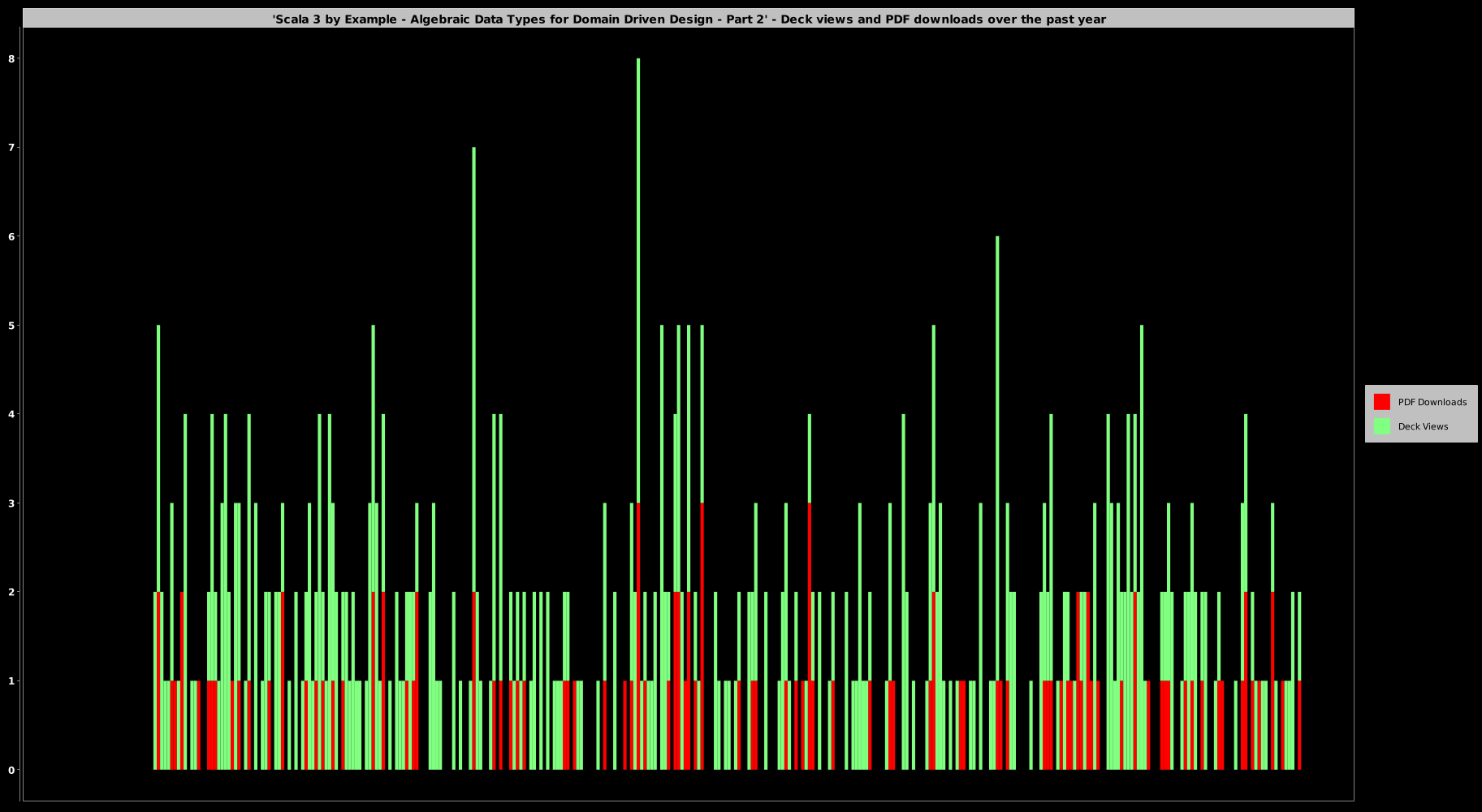This screenshot has width=1482, height=812.
Task: Click y-axis label 0
Action: click(11, 770)
